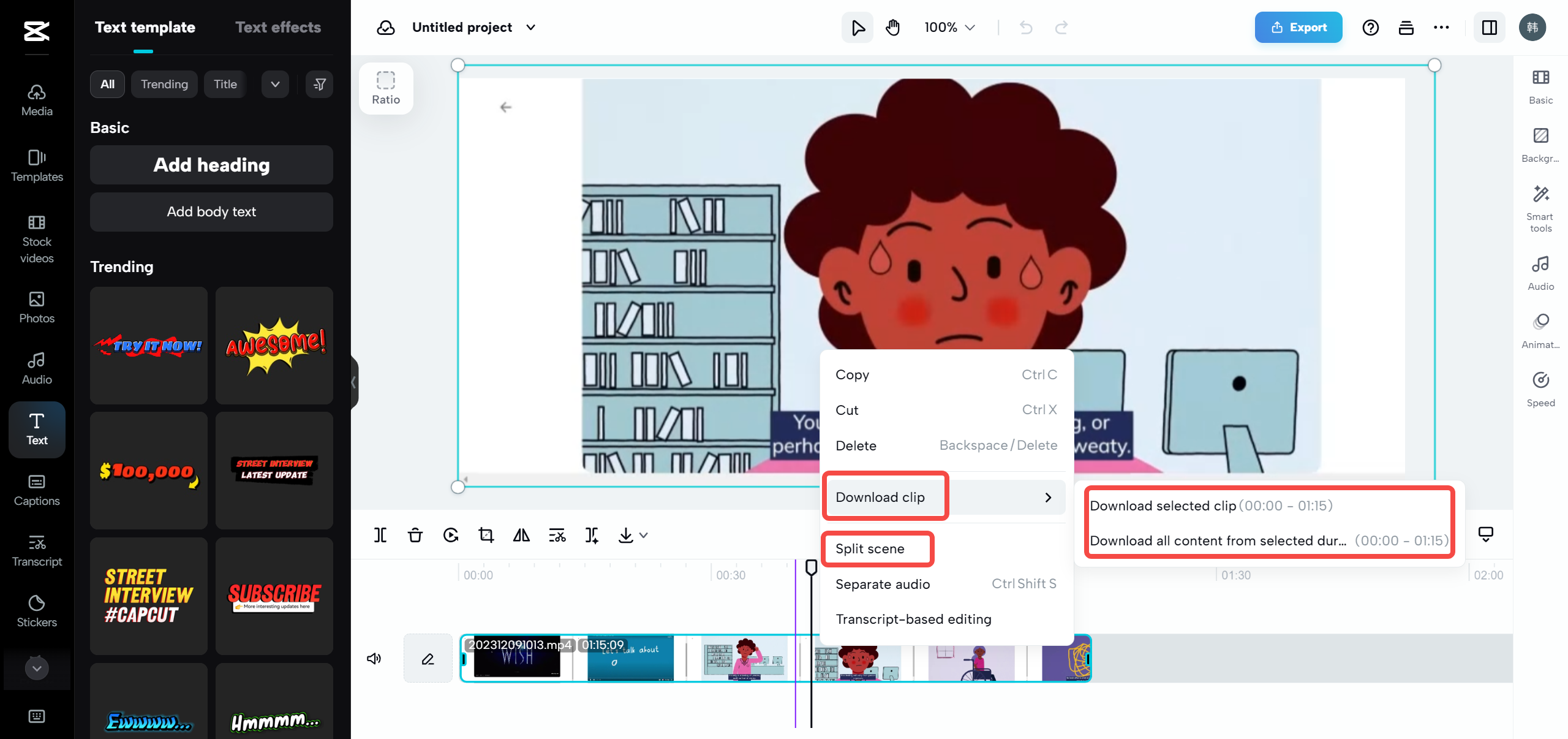This screenshot has width=1568, height=739.
Task: Open the Captions sidebar panel
Action: point(37,490)
